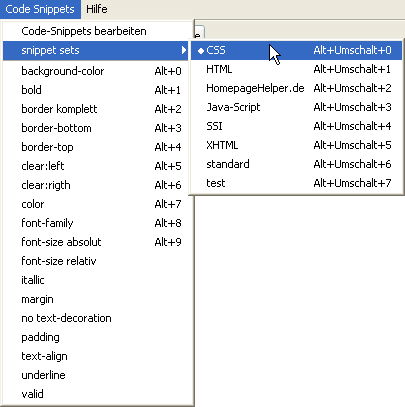Open the Hilfe menu
The image size is (405, 407).
pyautogui.click(x=97, y=9)
